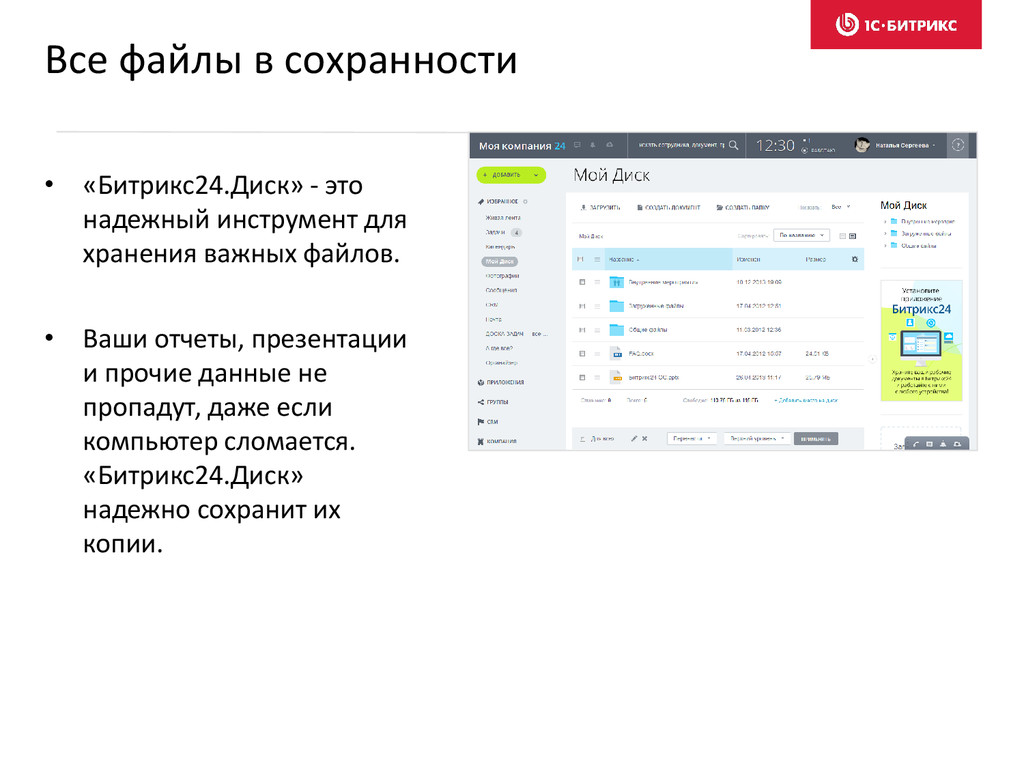The width and height of the screenshot is (1024, 768).
Task: Click the search field in the header
Action: (x=681, y=145)
